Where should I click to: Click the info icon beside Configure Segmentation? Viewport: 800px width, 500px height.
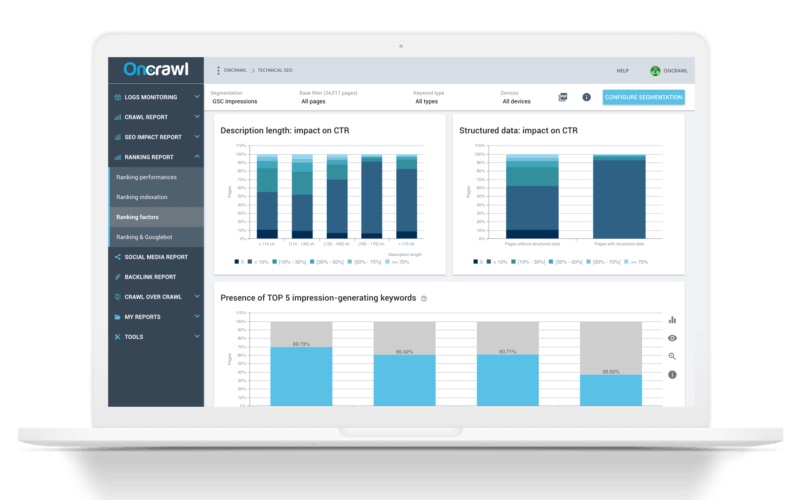tap(587, 97)
